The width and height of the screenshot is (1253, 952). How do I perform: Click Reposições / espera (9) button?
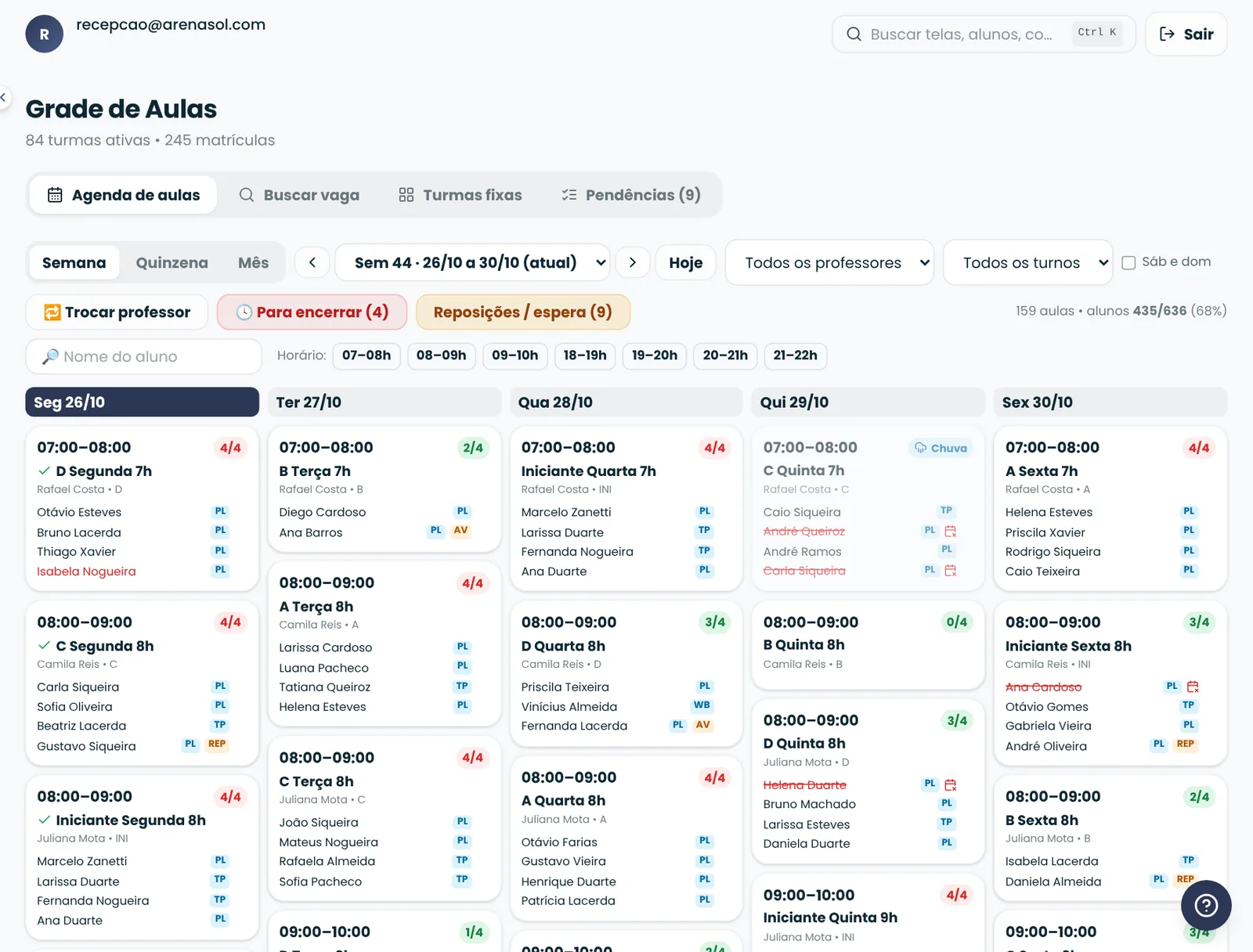tap(523, 312)
